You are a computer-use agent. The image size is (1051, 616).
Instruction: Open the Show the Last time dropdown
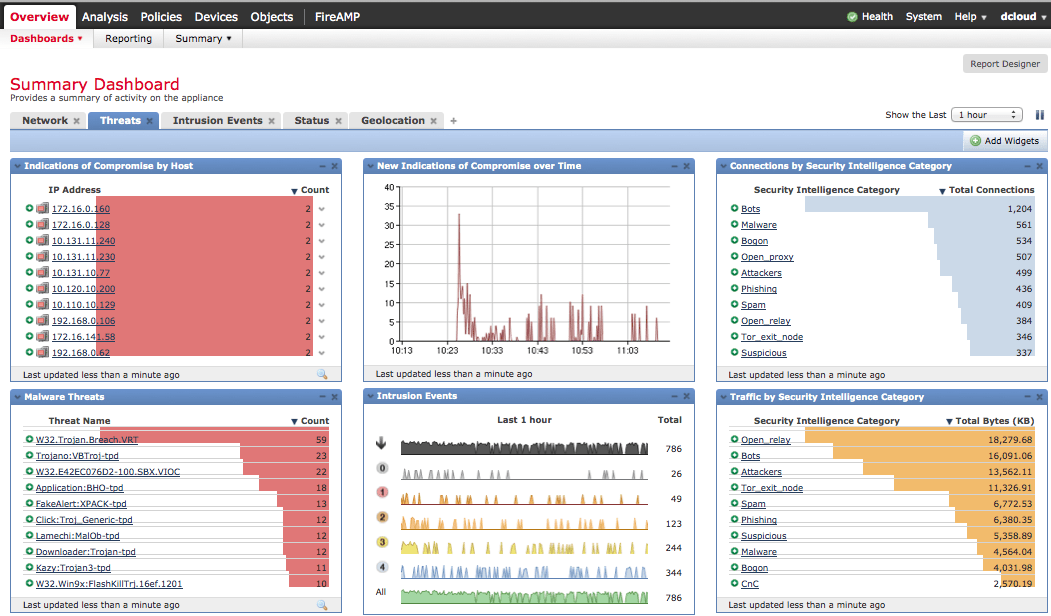click(x=986, y=115)
